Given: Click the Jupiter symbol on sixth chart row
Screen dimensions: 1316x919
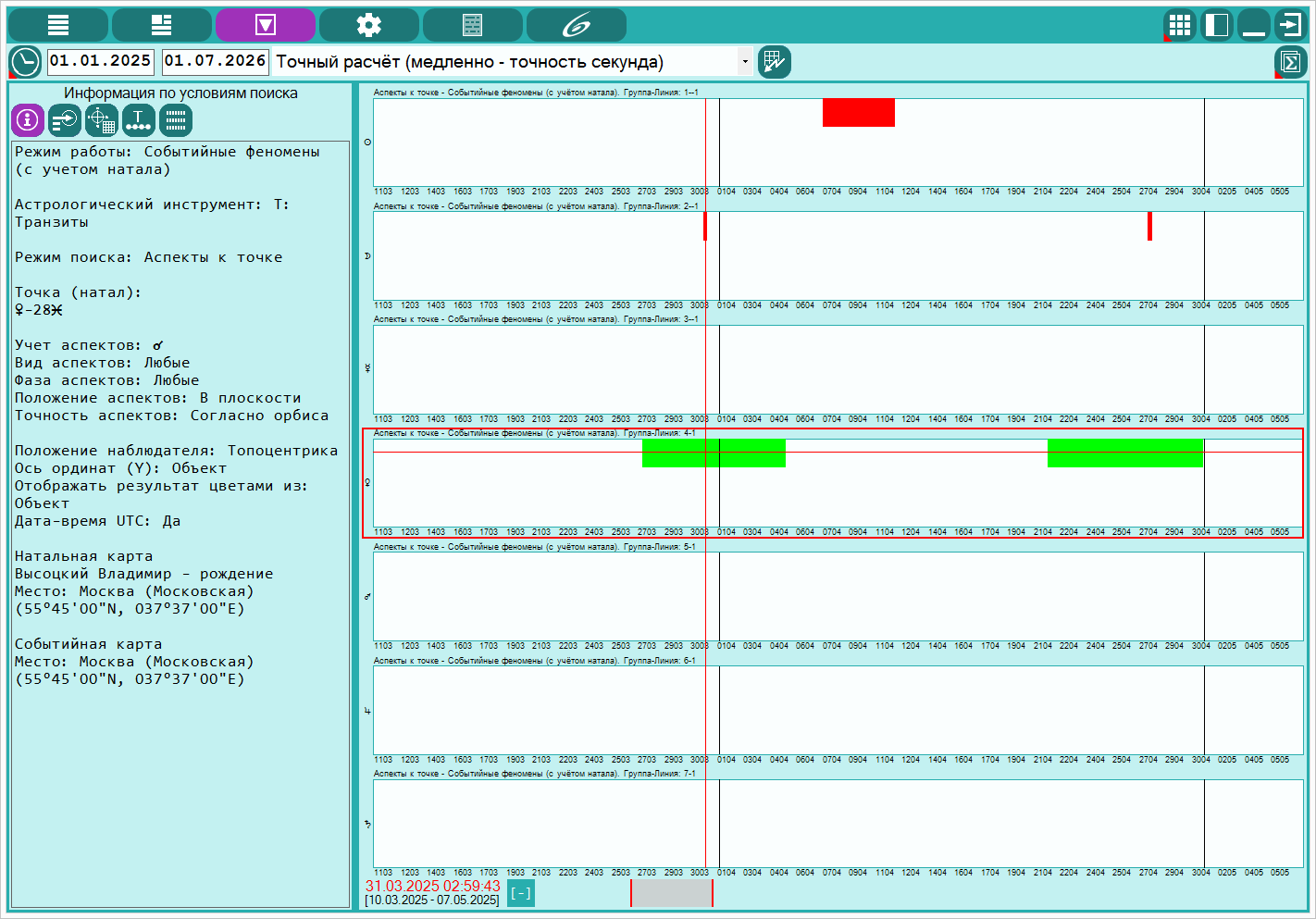Looking at the screenshot, I should coord(367,711).
